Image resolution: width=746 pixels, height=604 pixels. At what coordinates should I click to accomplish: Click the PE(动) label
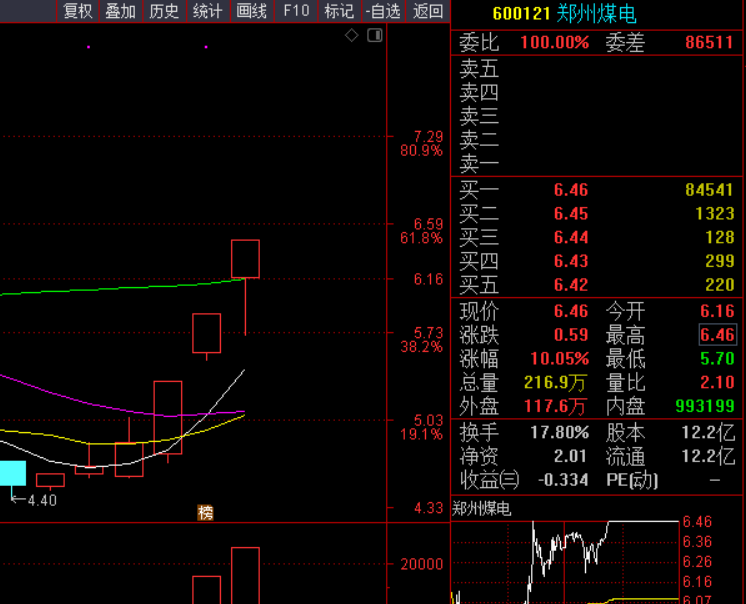[x=632, y=480]
